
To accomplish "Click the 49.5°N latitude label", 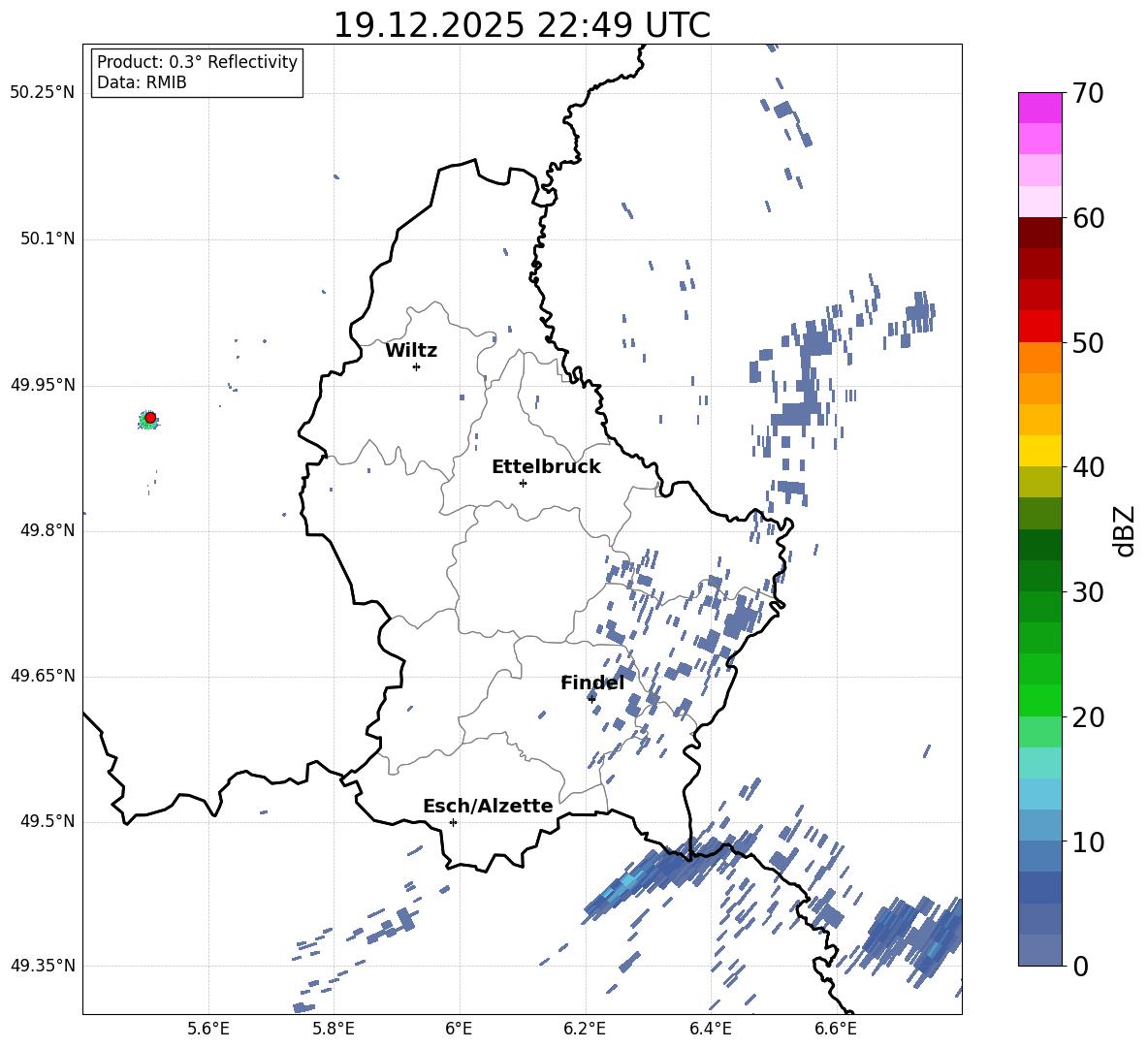I will (x=48, y=821).
